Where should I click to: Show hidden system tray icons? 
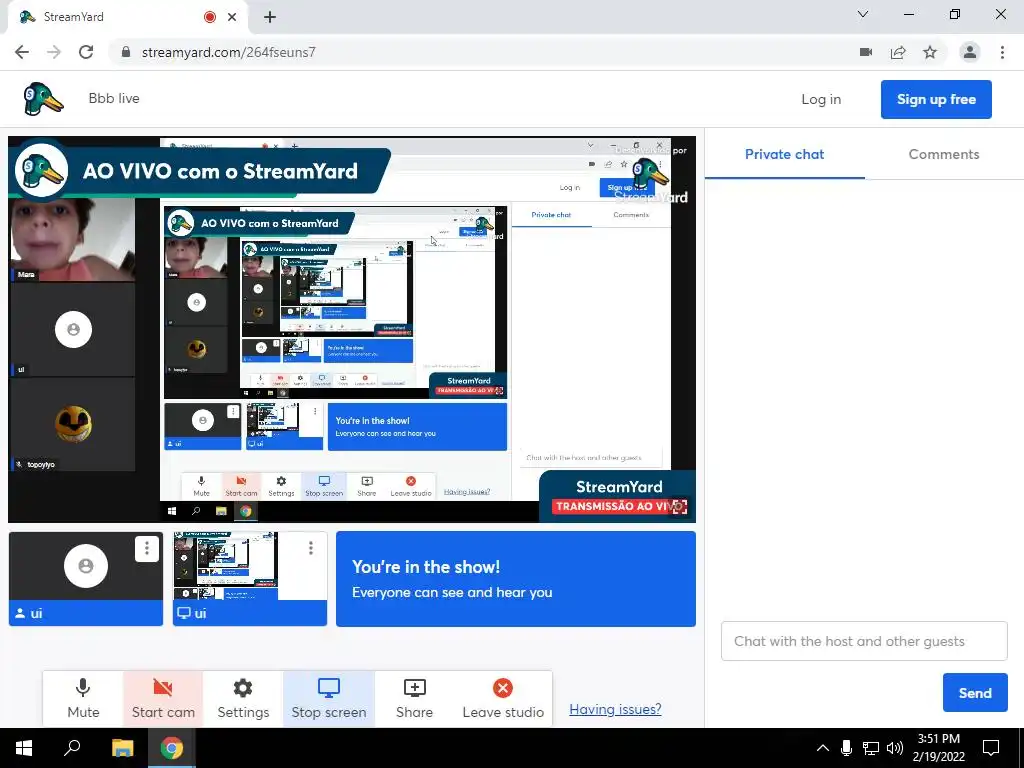[823, 748]
